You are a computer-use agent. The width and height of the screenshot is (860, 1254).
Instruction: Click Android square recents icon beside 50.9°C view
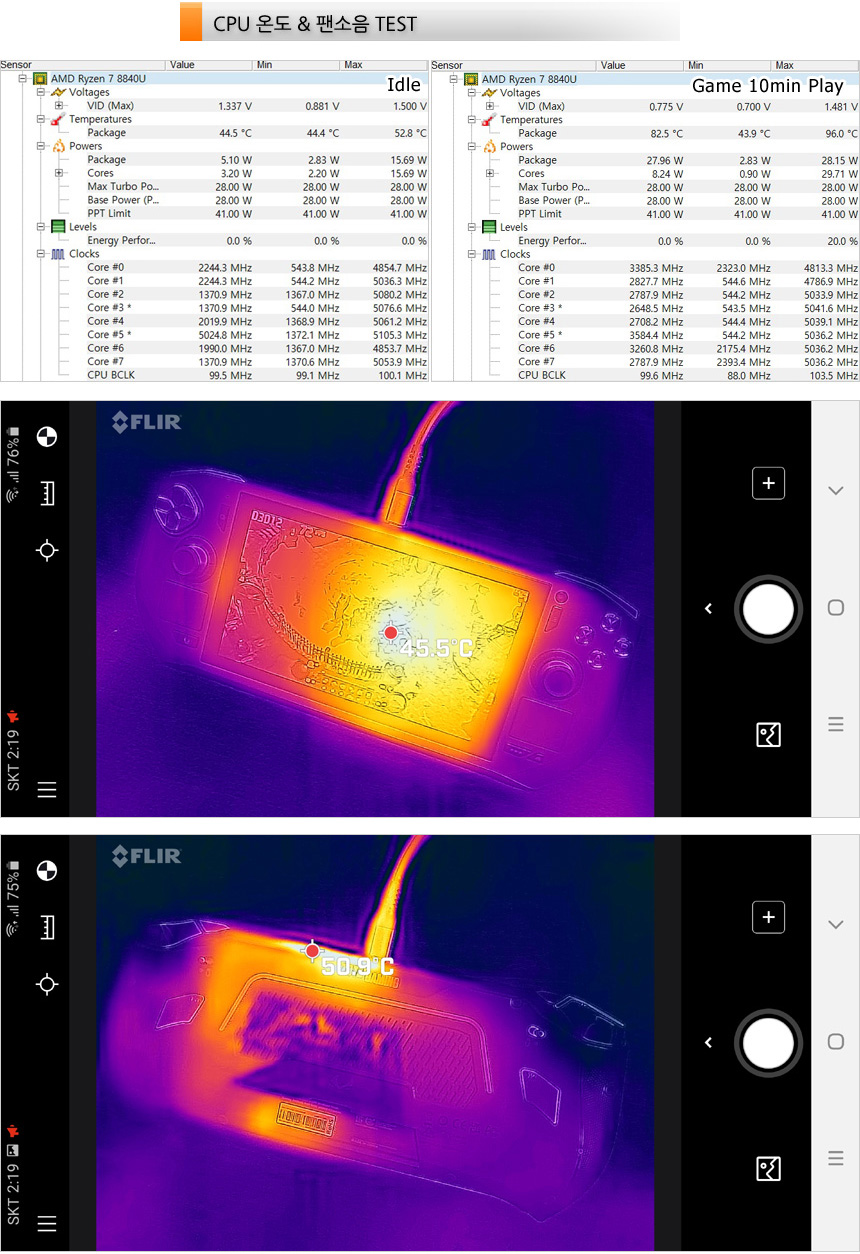click(836, 1041)
